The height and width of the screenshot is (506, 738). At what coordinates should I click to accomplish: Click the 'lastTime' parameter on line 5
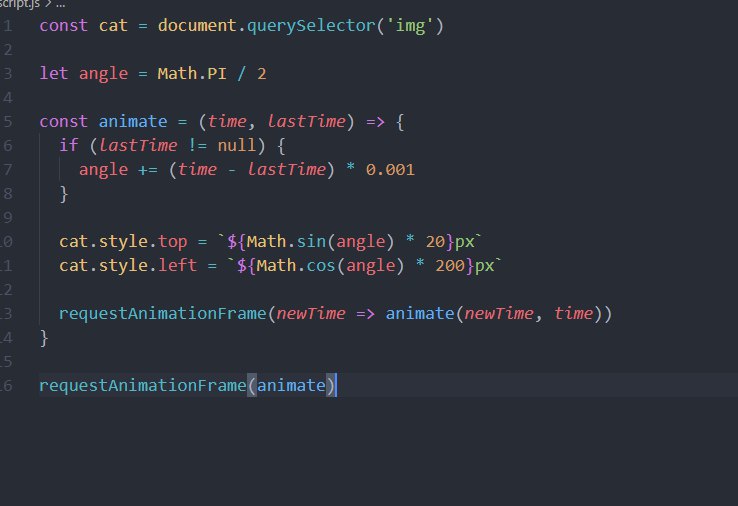click(306, 121)
